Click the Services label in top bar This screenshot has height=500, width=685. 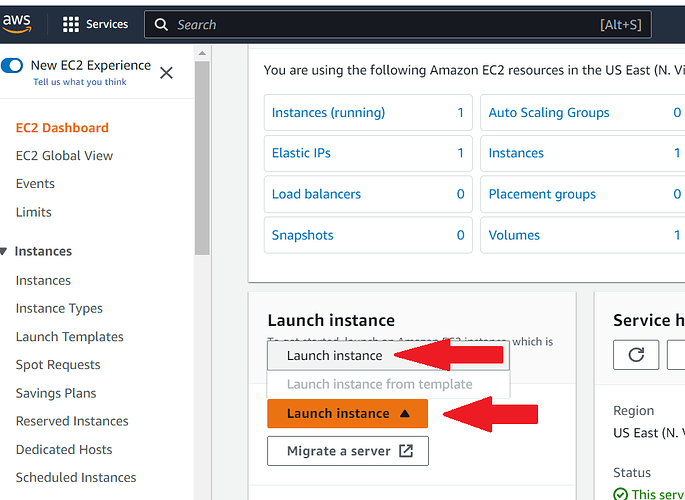107,24
